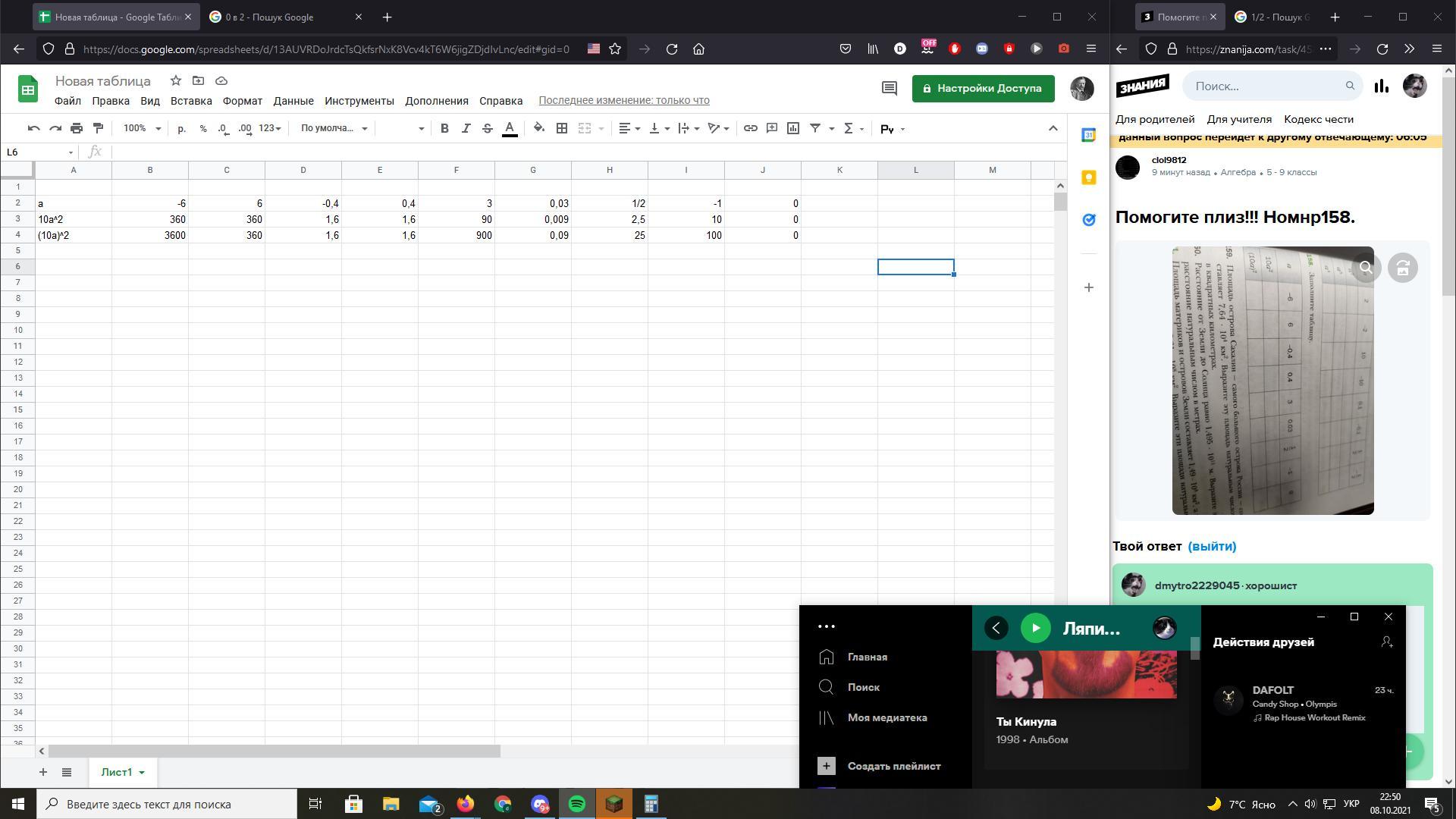The image size is (1456, 819).
Task: Click the star icon beside the spreadsheet title
Action: point(176,81)
